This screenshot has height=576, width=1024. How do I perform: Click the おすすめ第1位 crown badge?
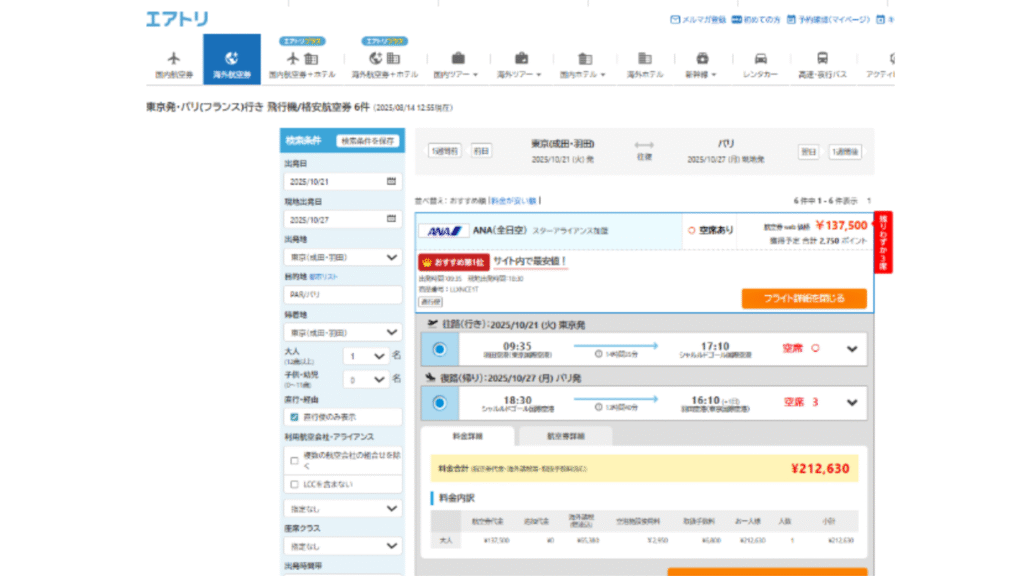(x=454, y=263)
